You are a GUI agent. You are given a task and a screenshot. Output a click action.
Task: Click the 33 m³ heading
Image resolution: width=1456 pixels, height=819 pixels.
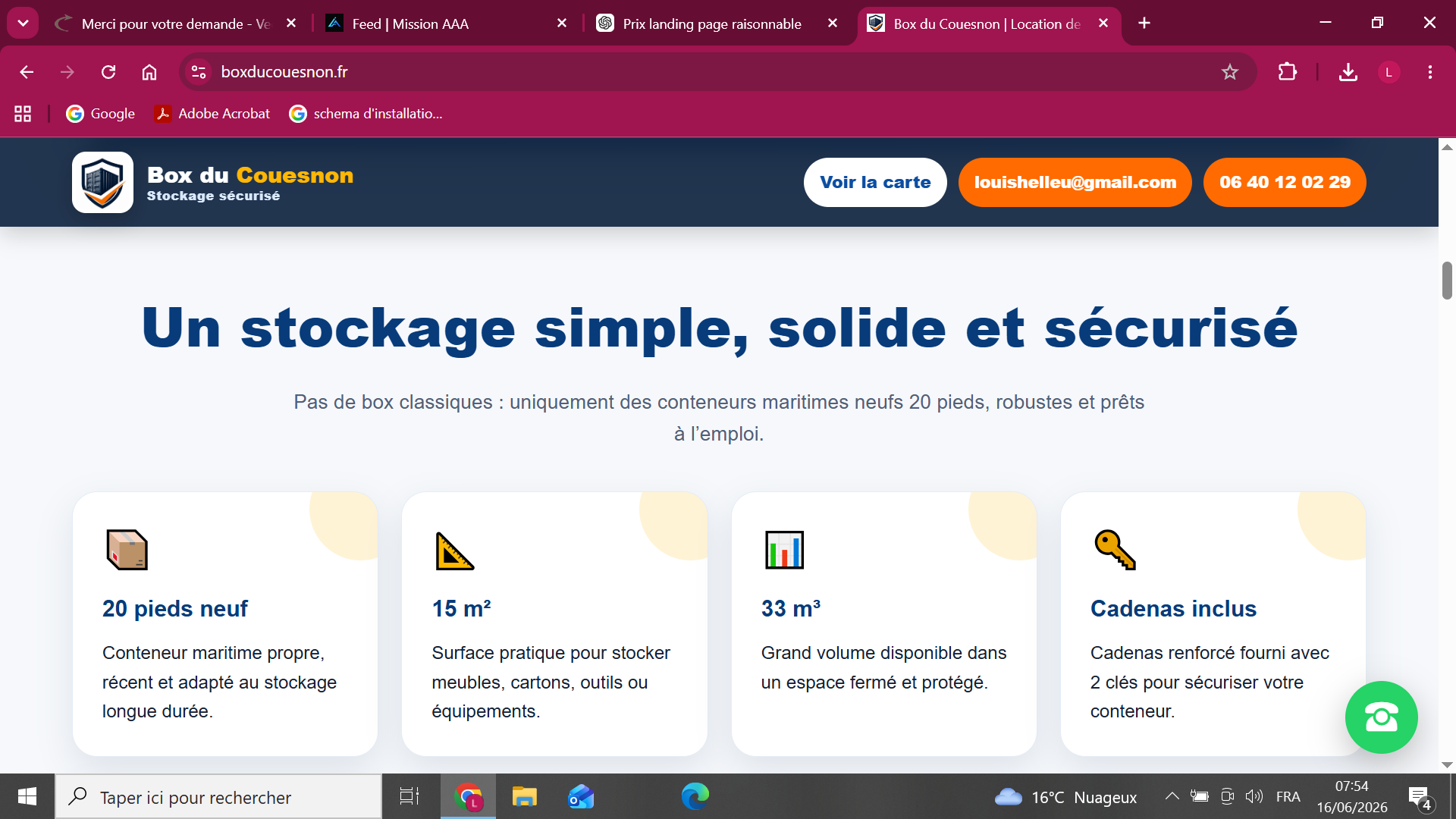(791, 609)
